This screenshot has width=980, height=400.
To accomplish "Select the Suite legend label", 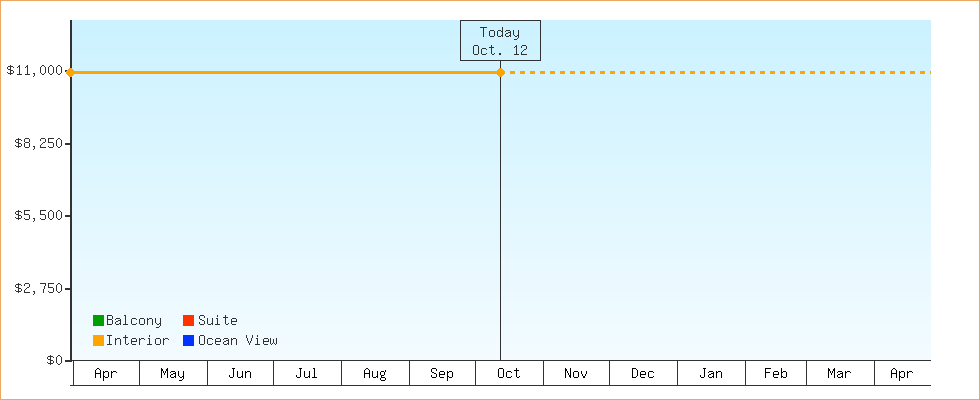I will [x=217, y=321].
